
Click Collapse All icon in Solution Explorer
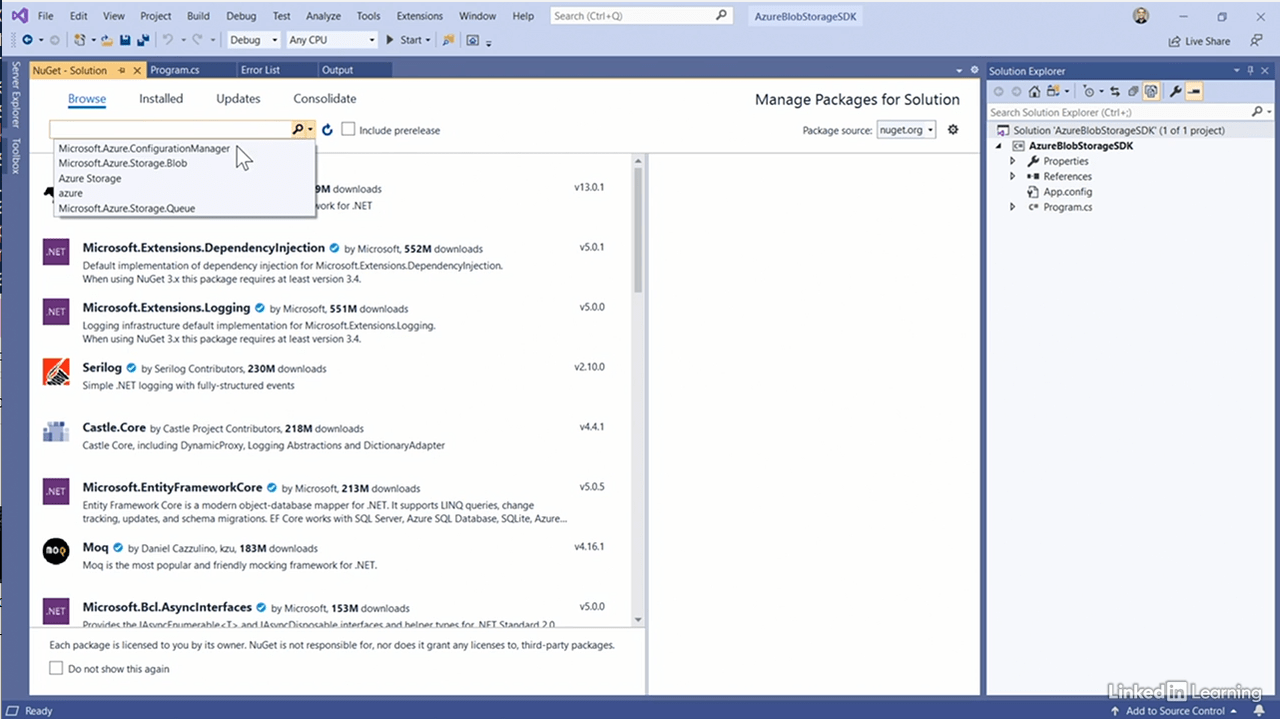pyautogui.click(x=1133, y=91)
